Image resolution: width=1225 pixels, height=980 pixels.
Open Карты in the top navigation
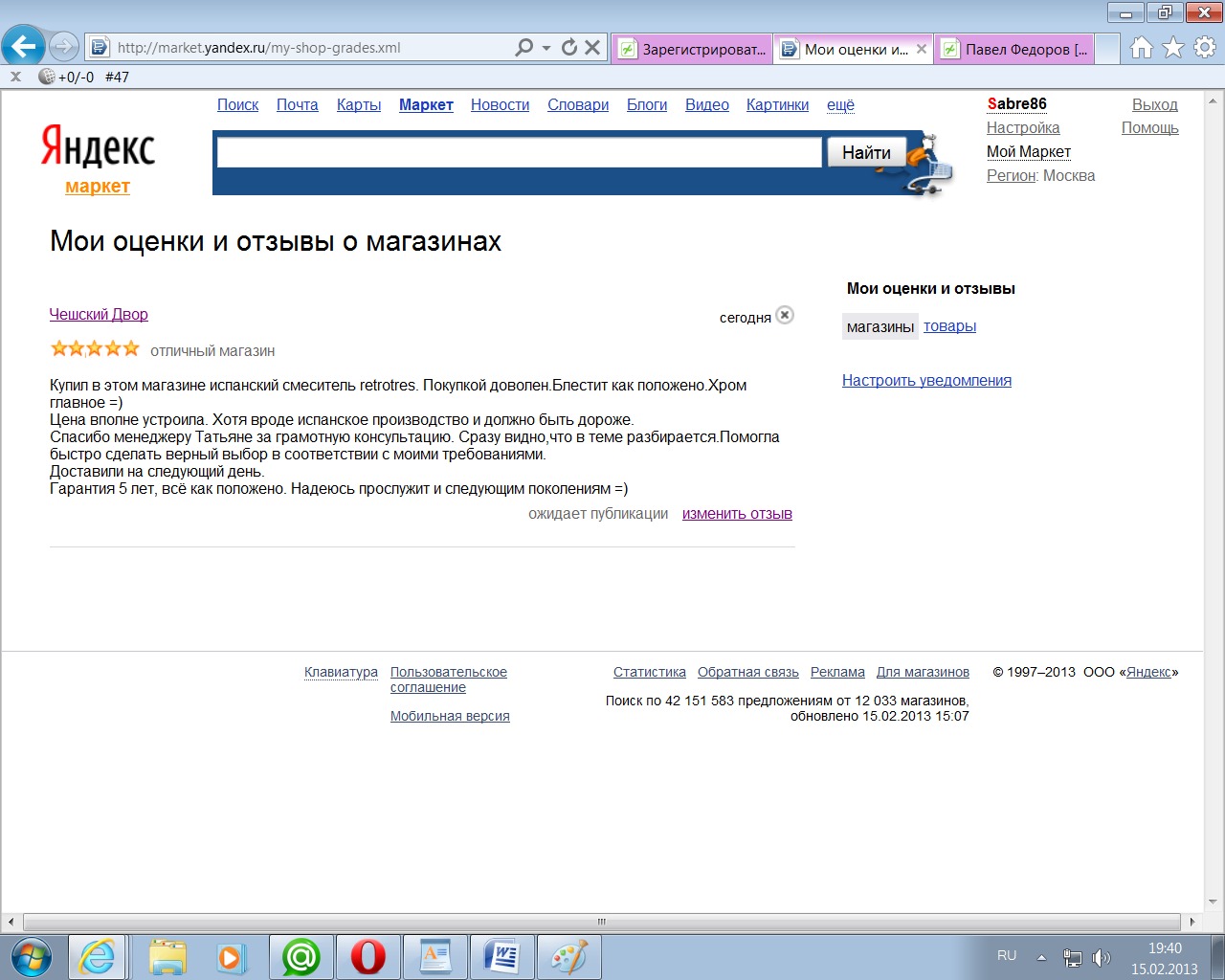359,105
